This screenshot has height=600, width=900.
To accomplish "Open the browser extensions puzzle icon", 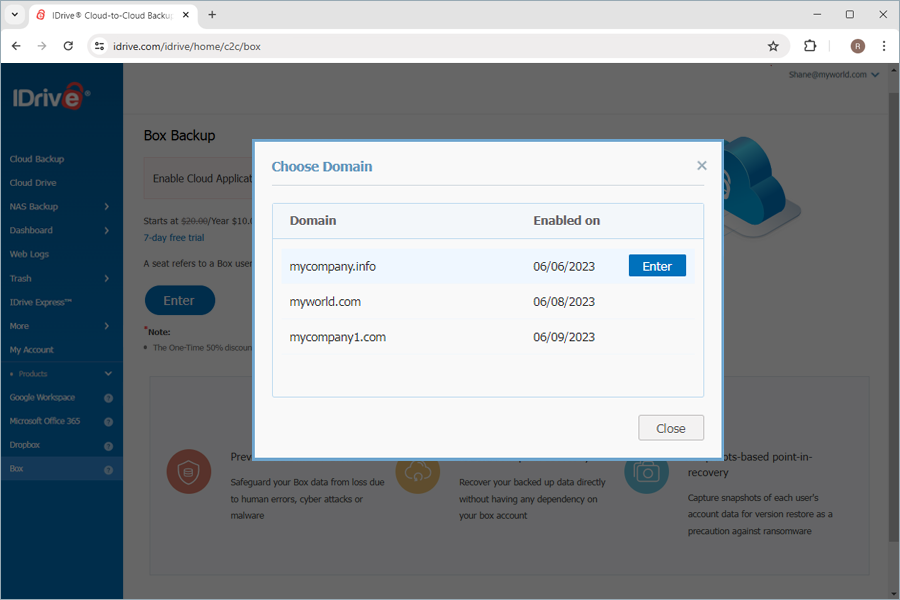I will point(810,46).
